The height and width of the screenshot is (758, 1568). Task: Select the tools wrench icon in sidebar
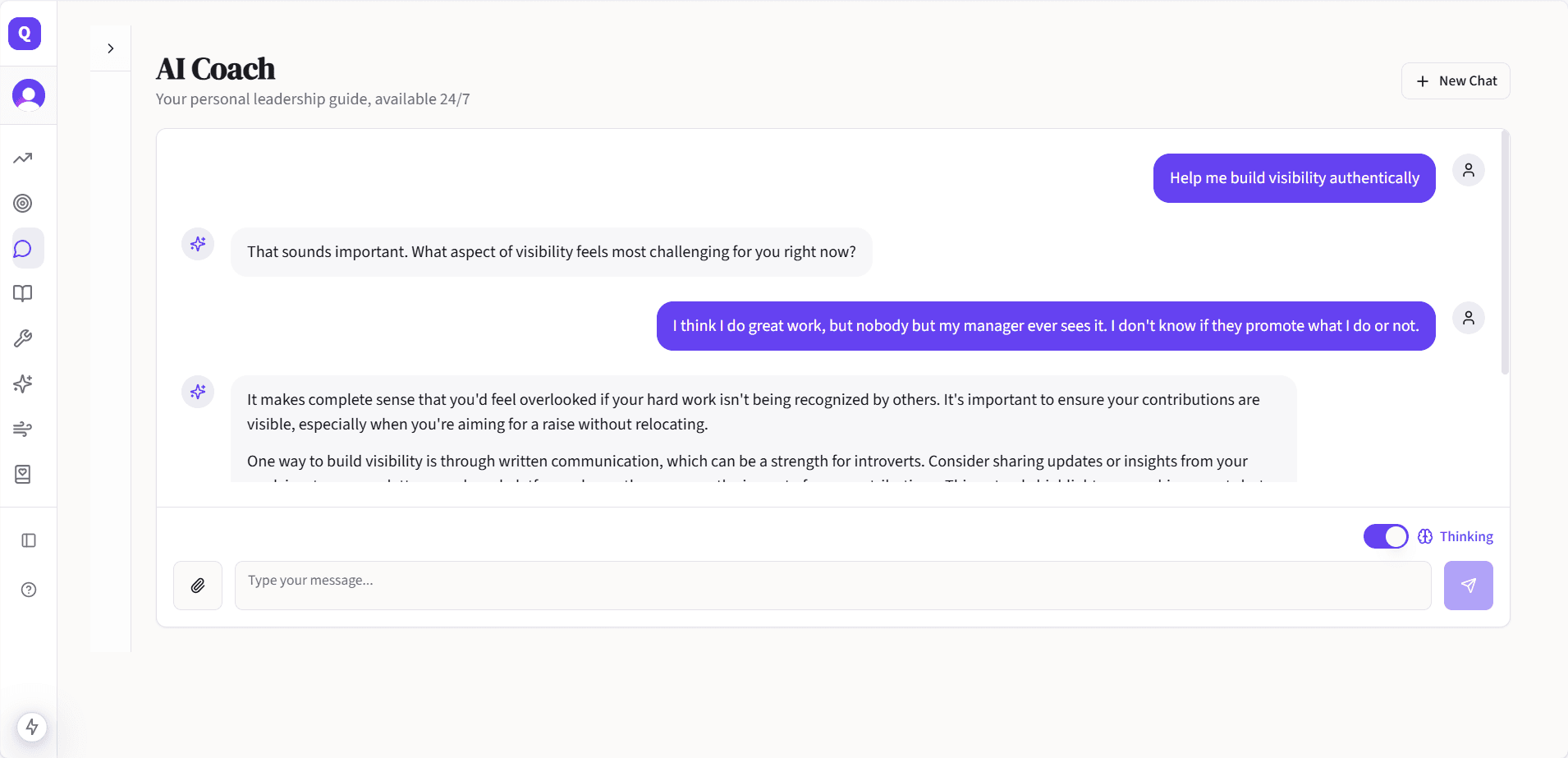23,338
